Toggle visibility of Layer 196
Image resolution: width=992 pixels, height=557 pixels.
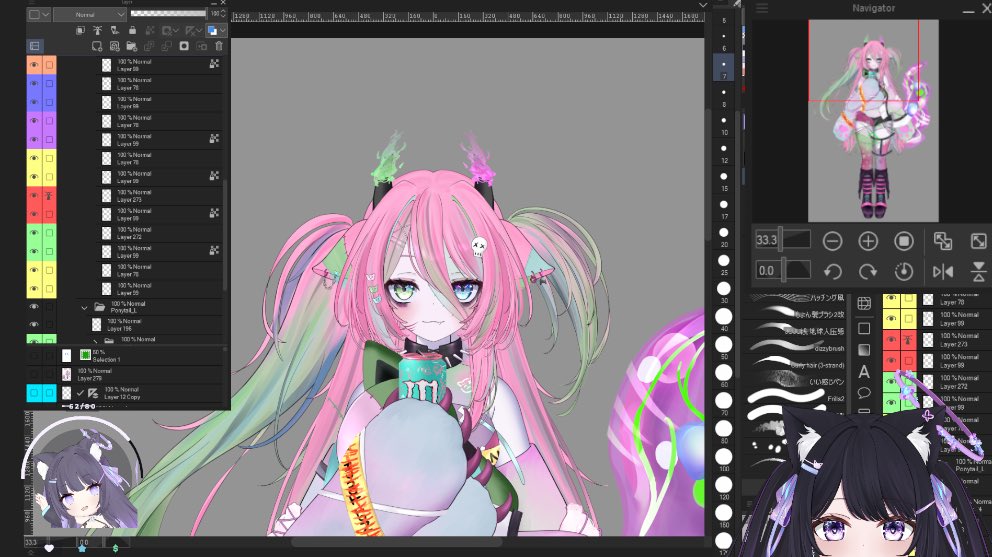pyautogui.click(x=34, y=325)
